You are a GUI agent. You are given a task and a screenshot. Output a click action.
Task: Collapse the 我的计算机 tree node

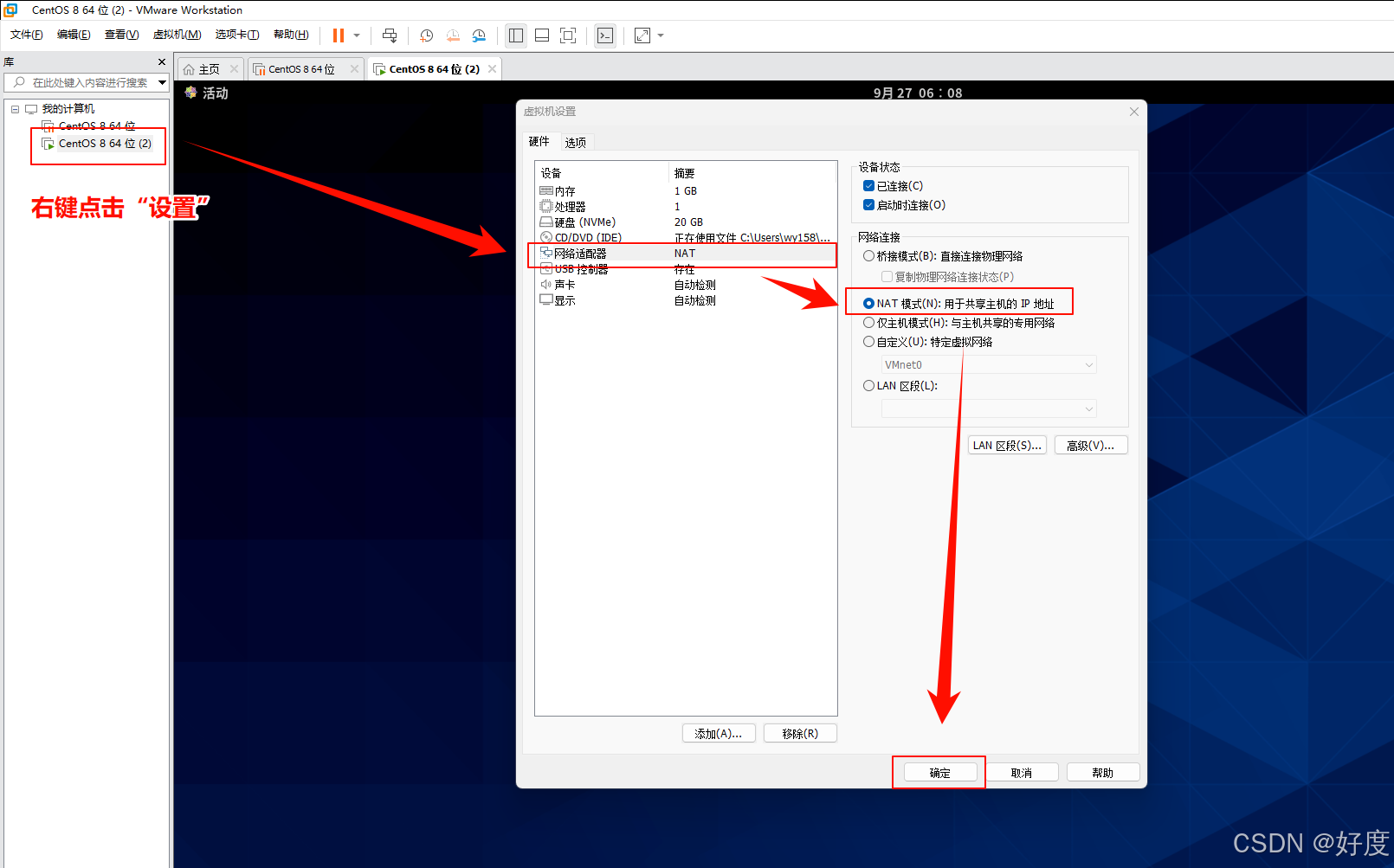click(x=15, y=109)
